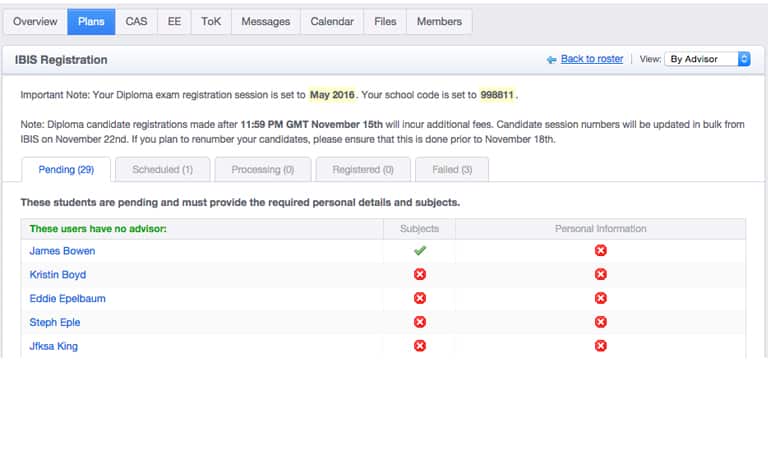The image size is (768, 461).
Task: Click the highlighted school code 998811
Action: (x=497, y=95)
